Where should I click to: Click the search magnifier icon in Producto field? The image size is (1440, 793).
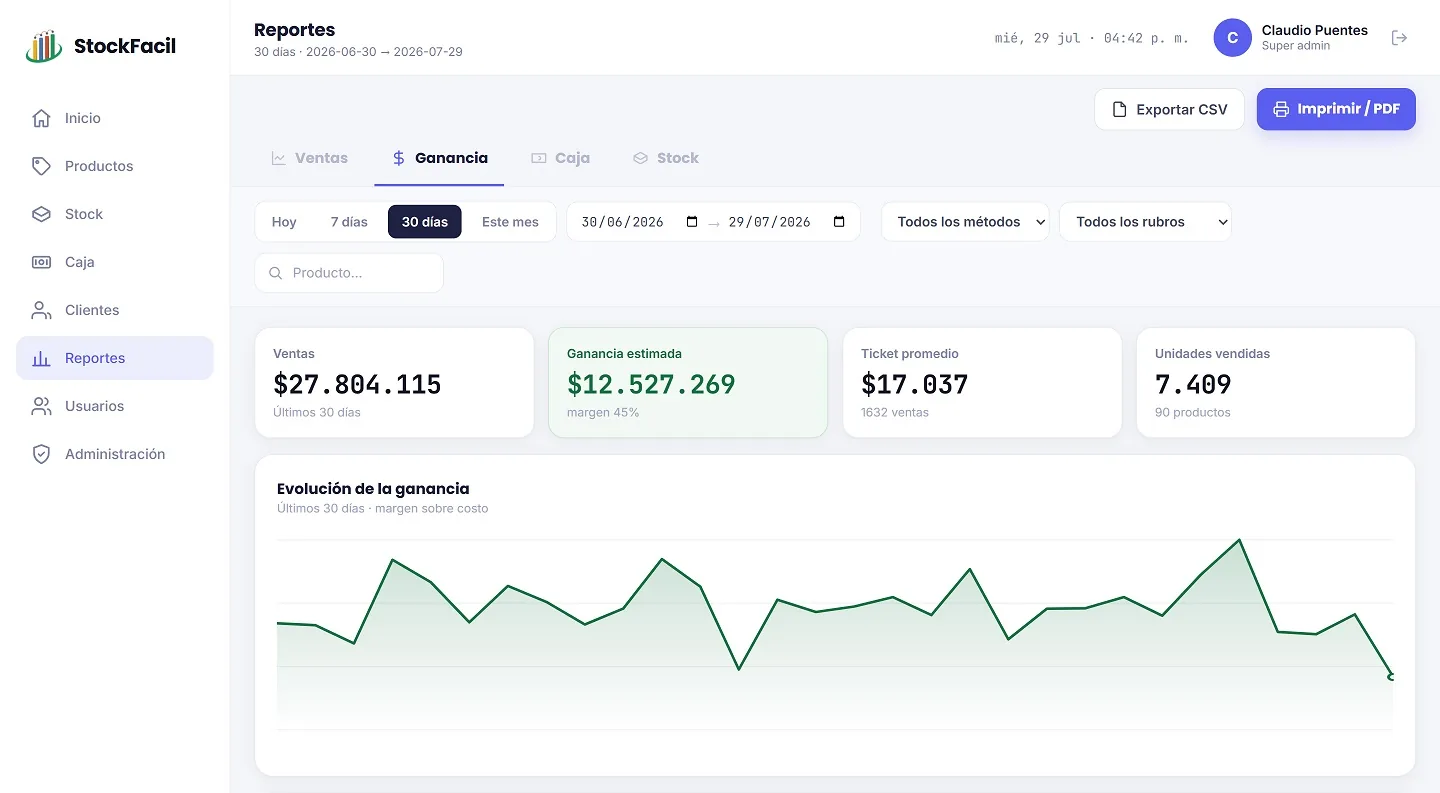[276, 273]
